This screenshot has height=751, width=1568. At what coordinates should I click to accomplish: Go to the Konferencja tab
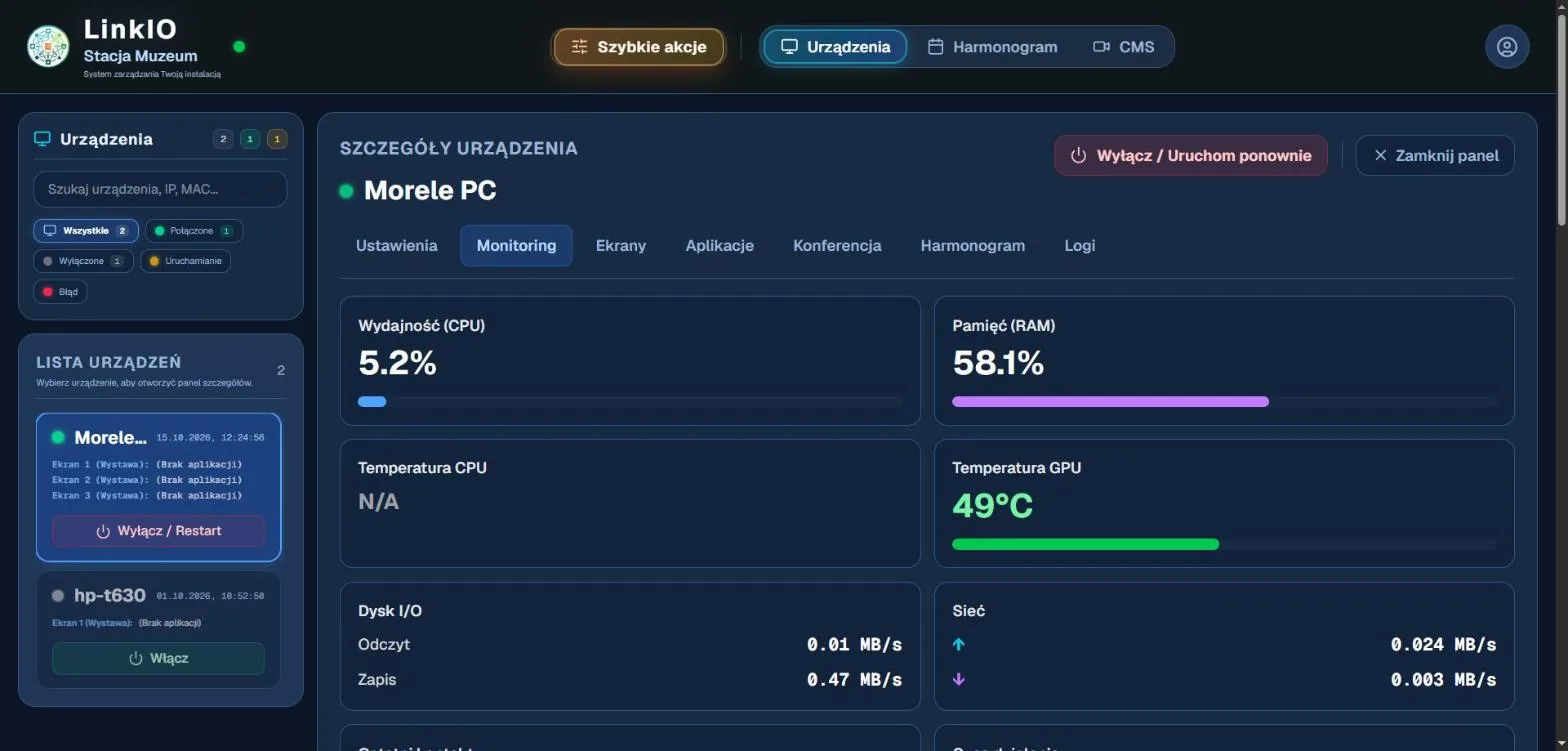pos(837,245)
